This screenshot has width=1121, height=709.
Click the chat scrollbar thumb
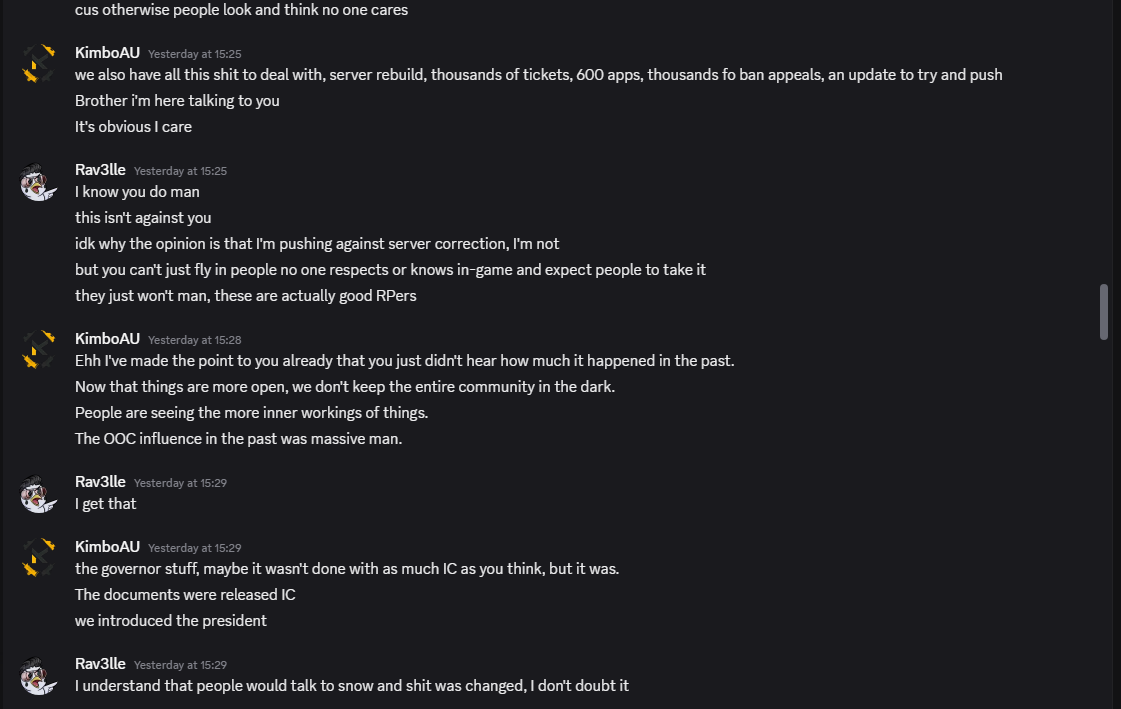point(1104,311)
